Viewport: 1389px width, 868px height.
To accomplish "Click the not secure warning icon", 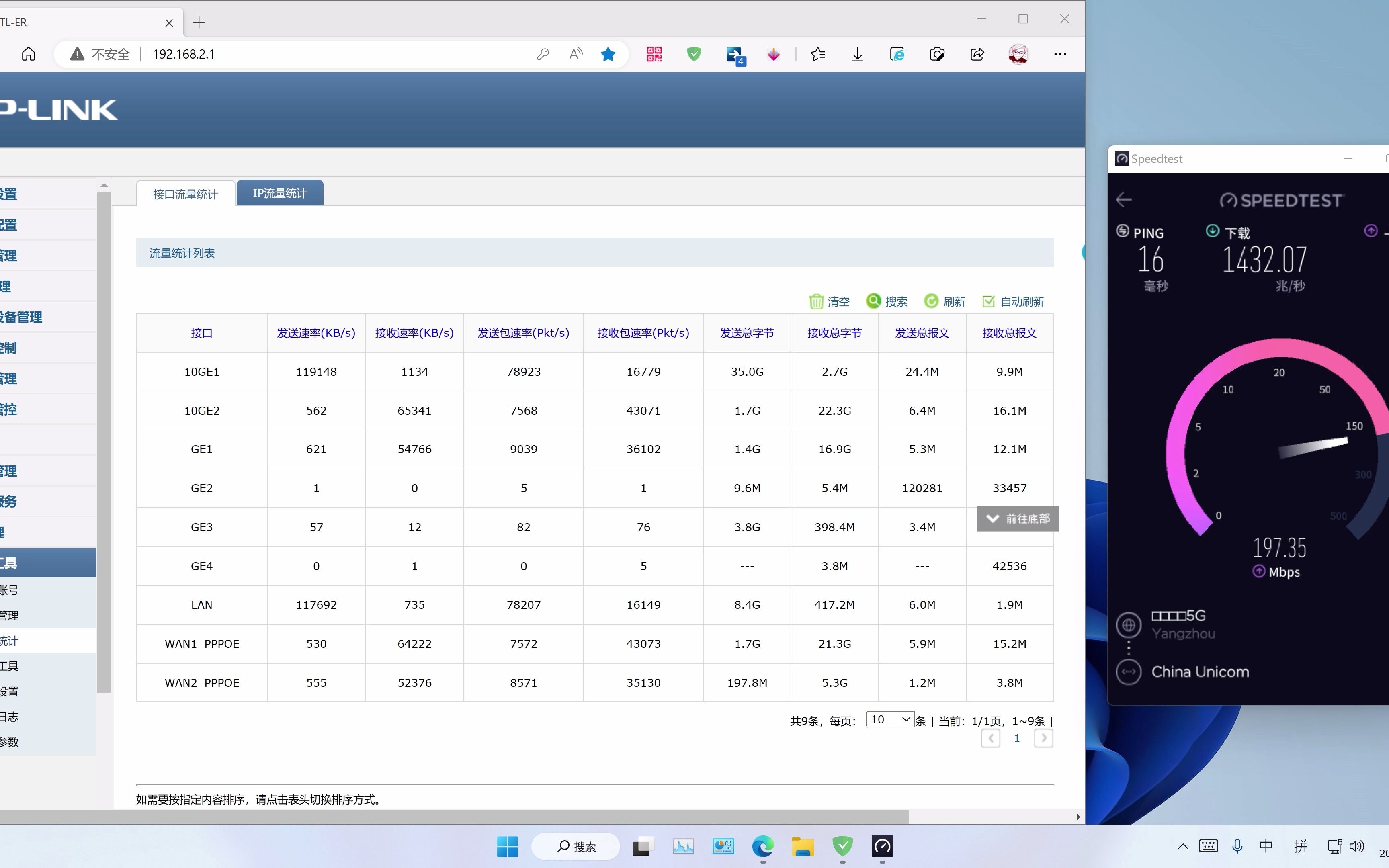I will click(77, 54).
